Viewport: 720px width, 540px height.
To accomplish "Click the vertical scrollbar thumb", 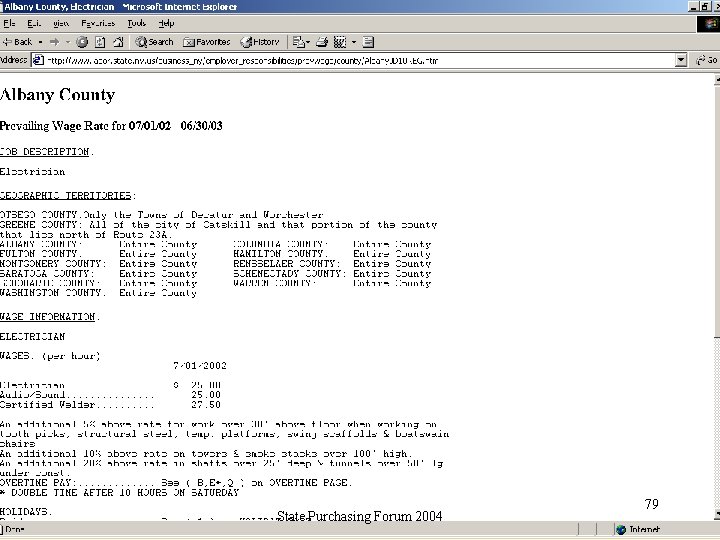I will point(717,212).
